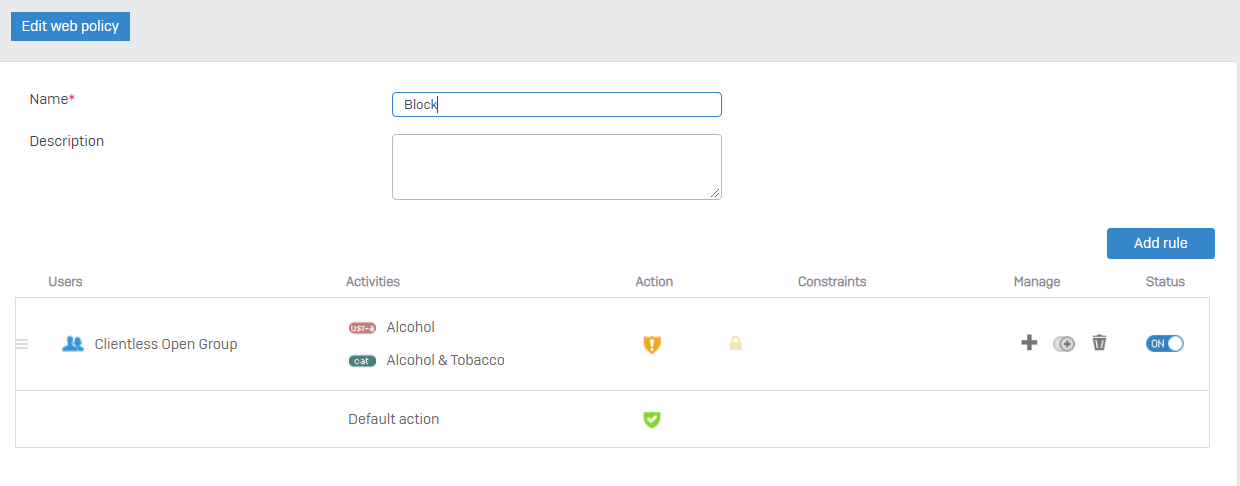Delete the rule with the trash icon
1240x486 pixels.
(1099, 343)
